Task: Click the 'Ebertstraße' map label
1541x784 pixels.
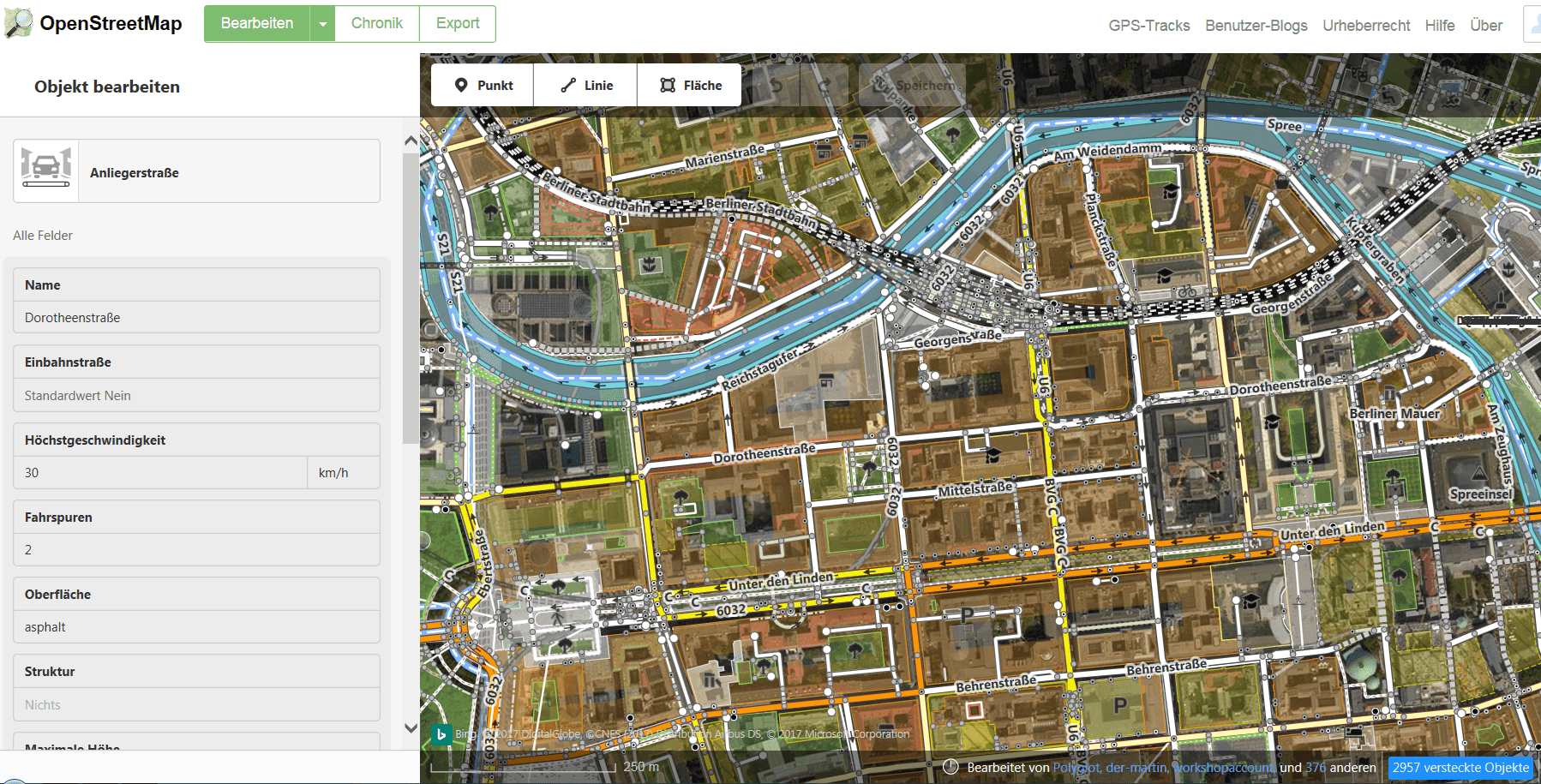Action: tap(484, 563)
